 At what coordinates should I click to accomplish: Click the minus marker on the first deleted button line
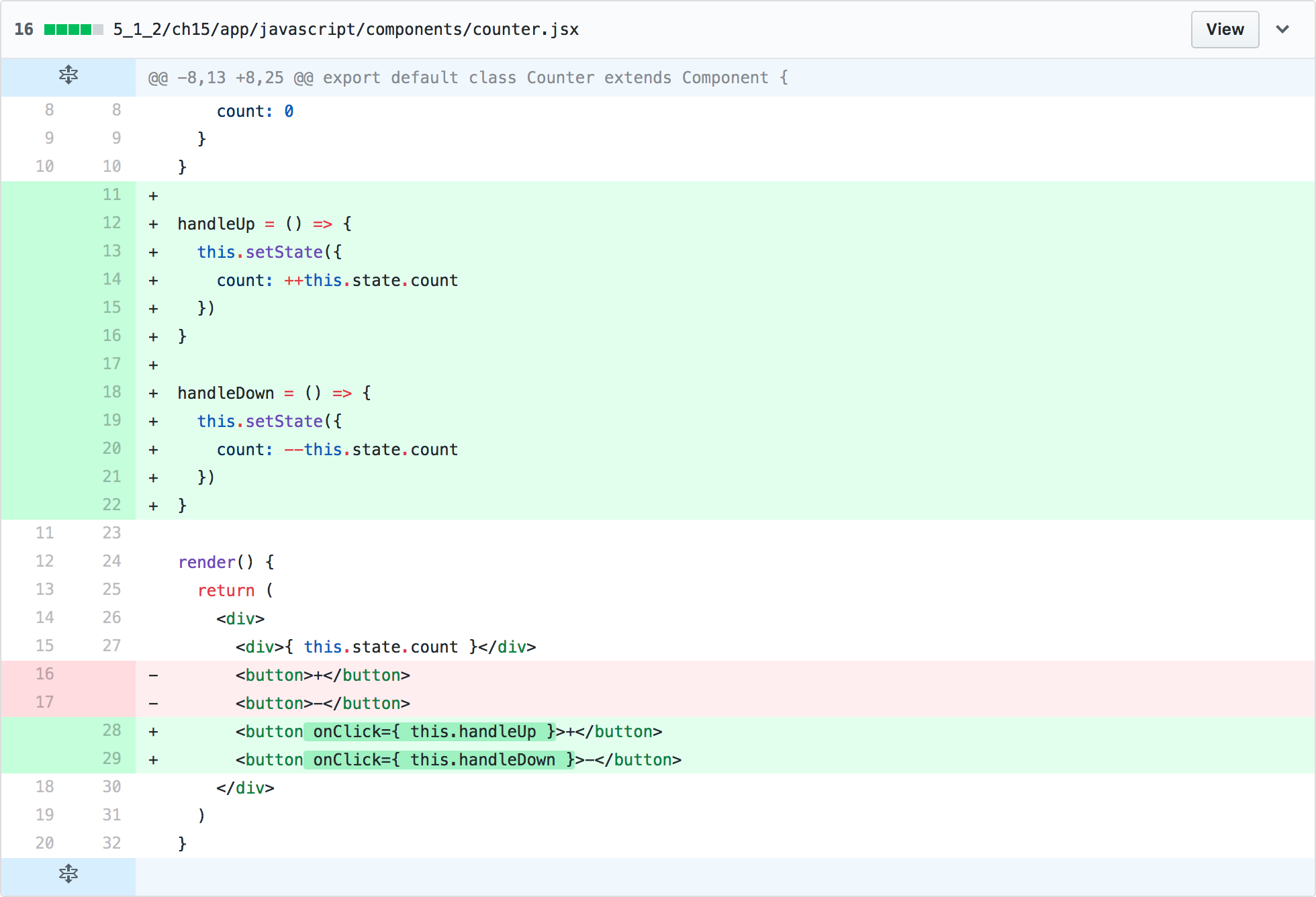click(x=153, y=675)
